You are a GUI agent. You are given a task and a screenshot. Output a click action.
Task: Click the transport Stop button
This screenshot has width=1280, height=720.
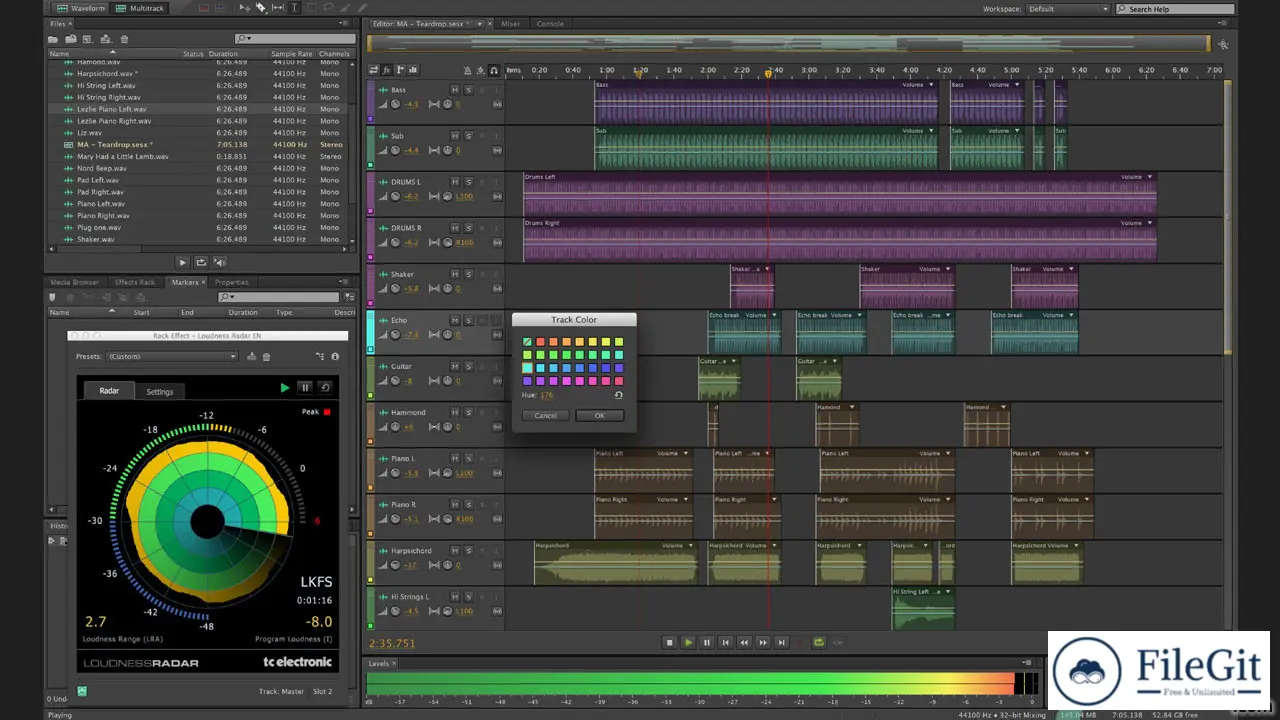coord(669,643)
